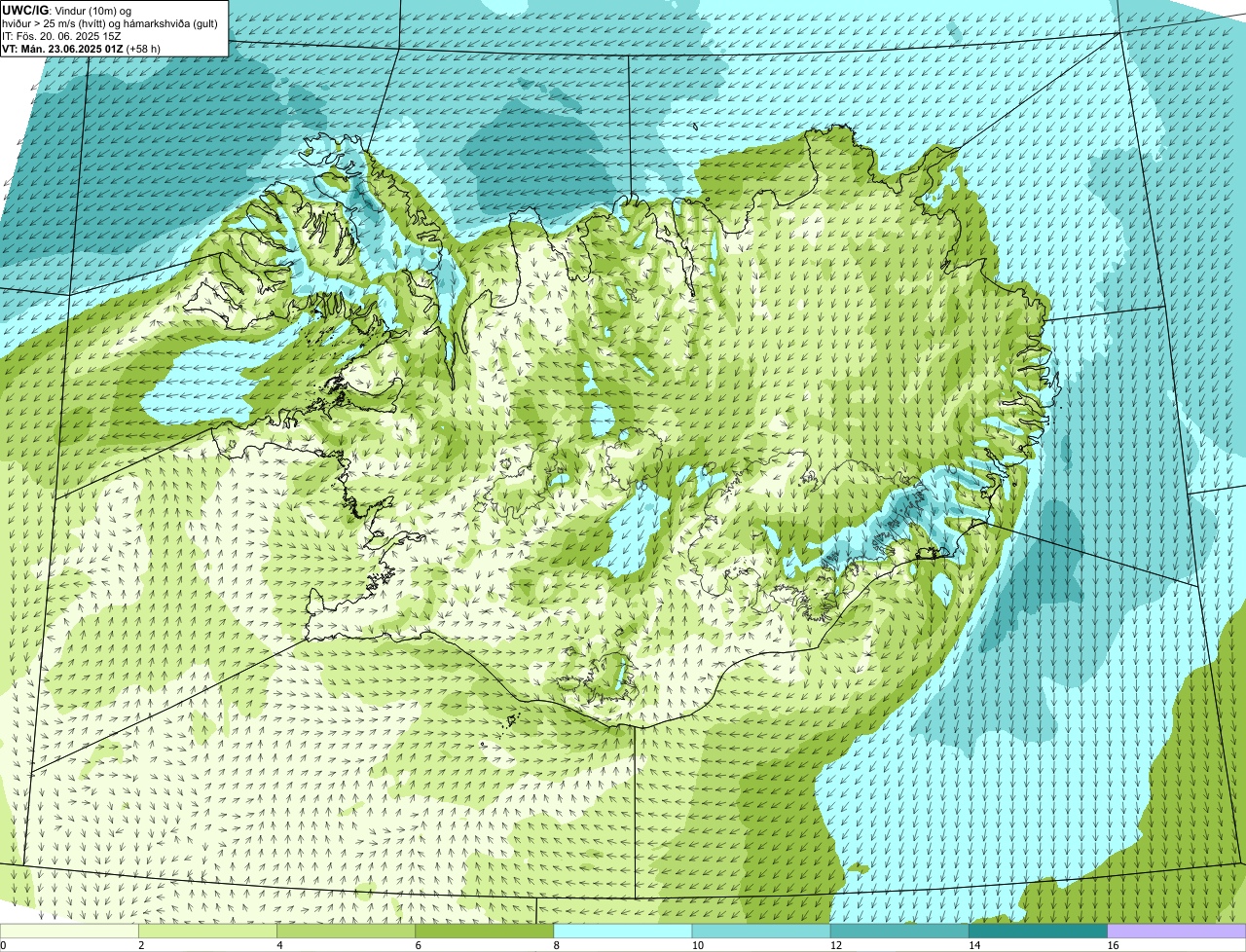Click the olive green 6–8 m/s scale segment

485,931
